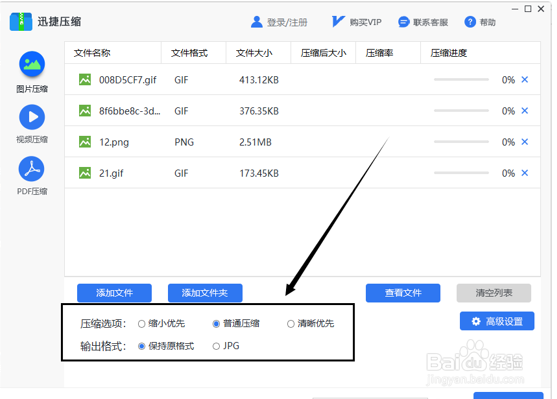This screenshot has width=557, height=399.
Task: Click the 登录/注册 user icon
Action: coord(256,22)
